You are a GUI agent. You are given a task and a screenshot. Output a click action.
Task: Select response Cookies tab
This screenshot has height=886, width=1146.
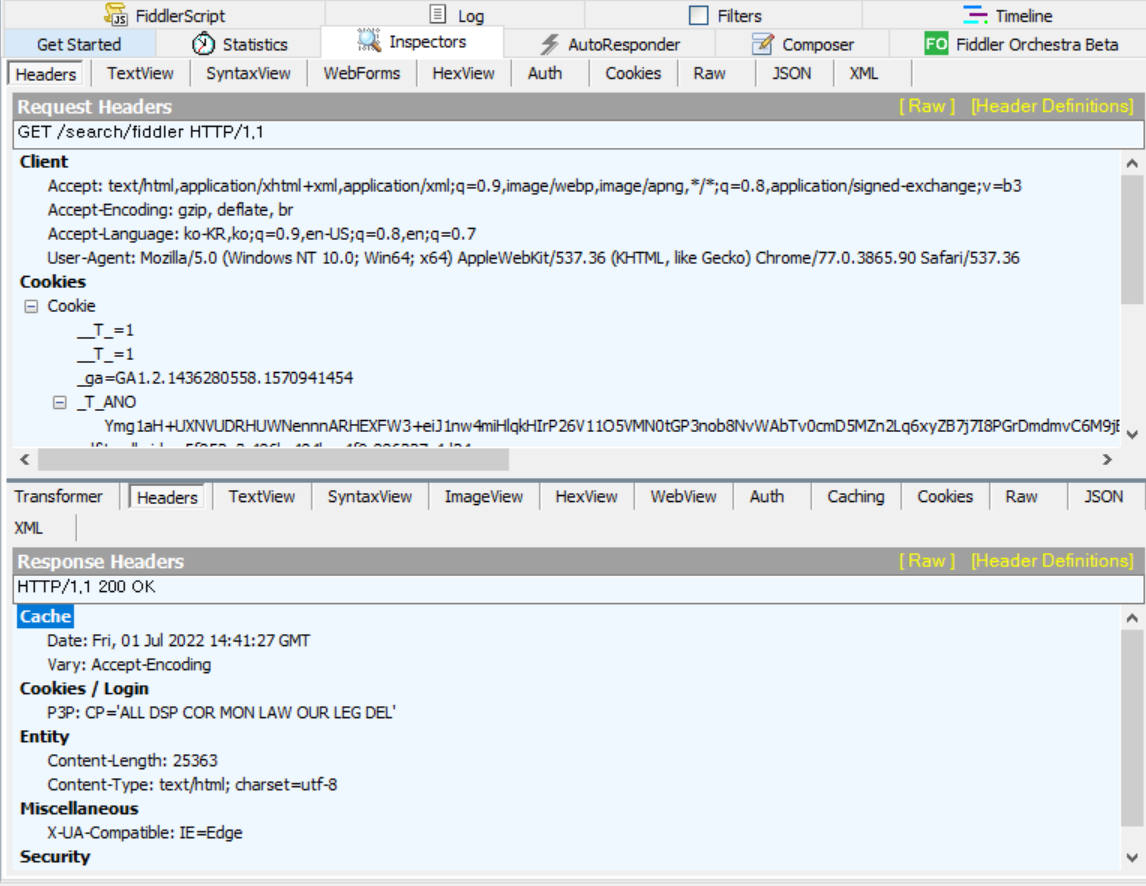pyautogui.click(x=945, y=497)
